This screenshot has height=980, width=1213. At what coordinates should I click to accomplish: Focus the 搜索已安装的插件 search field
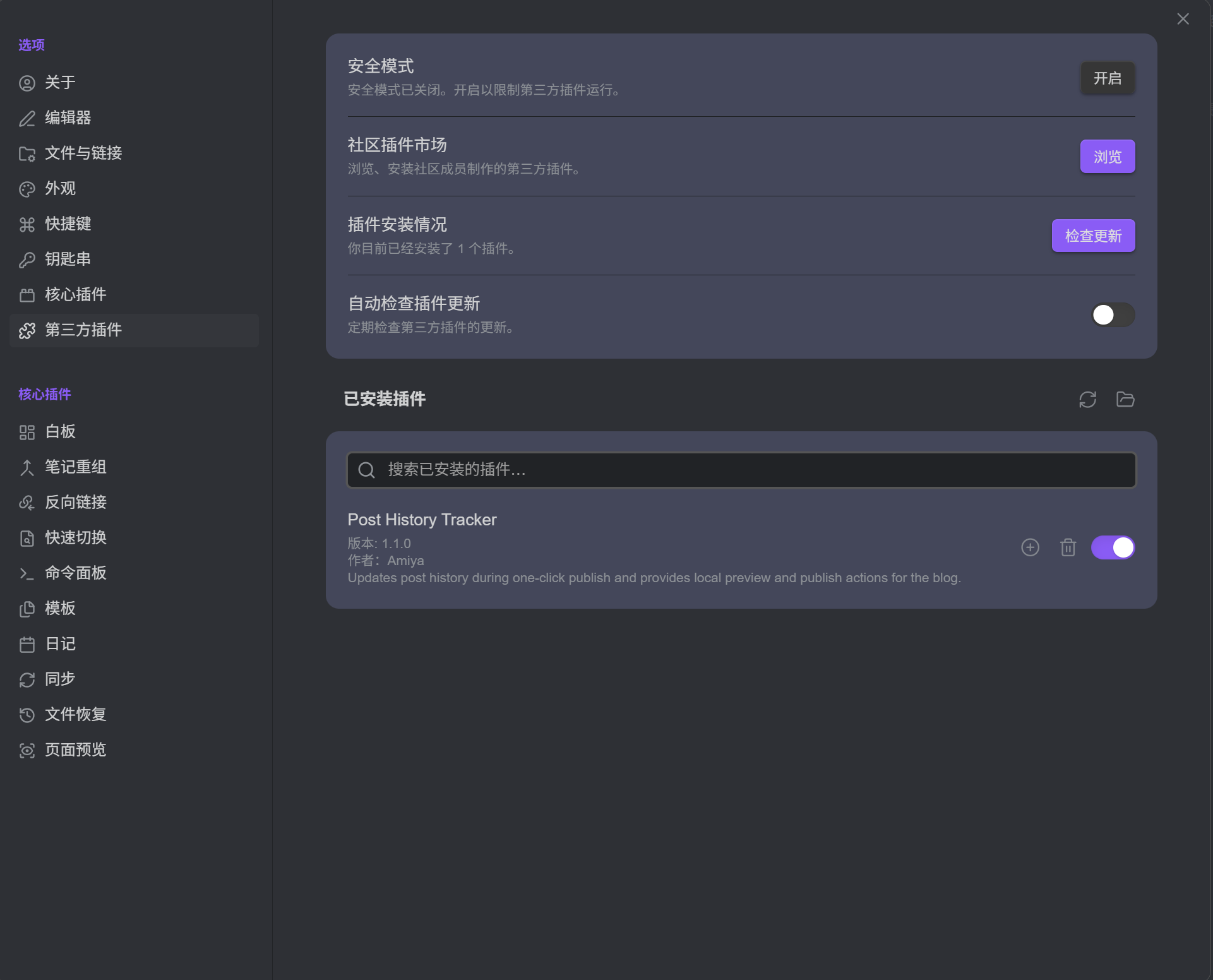[741, 470]
